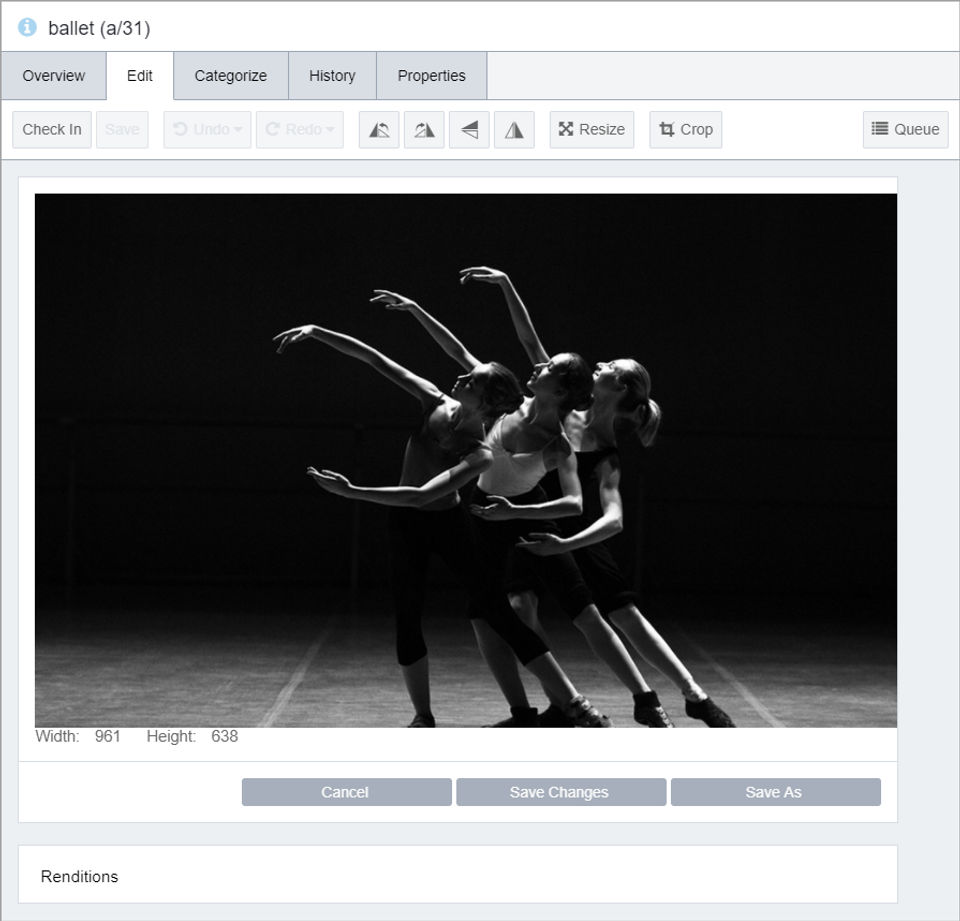Viewport: 960px width, 921px height.
Task: Select the Edit tab
Action: click(140, 76)
